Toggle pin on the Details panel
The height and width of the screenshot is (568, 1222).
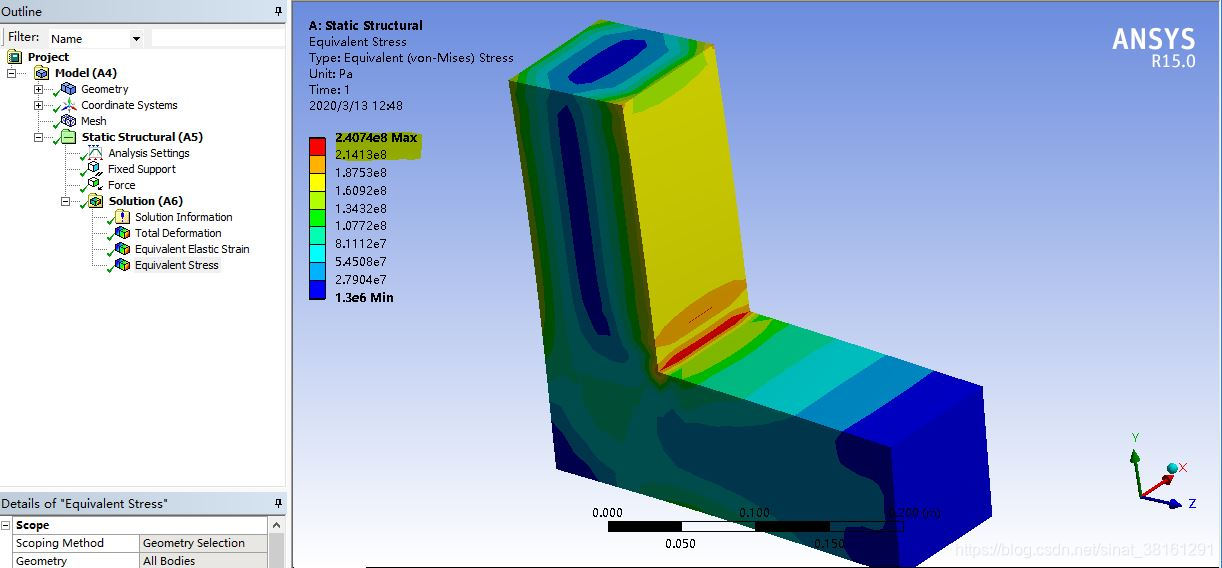tap(278, 504)
